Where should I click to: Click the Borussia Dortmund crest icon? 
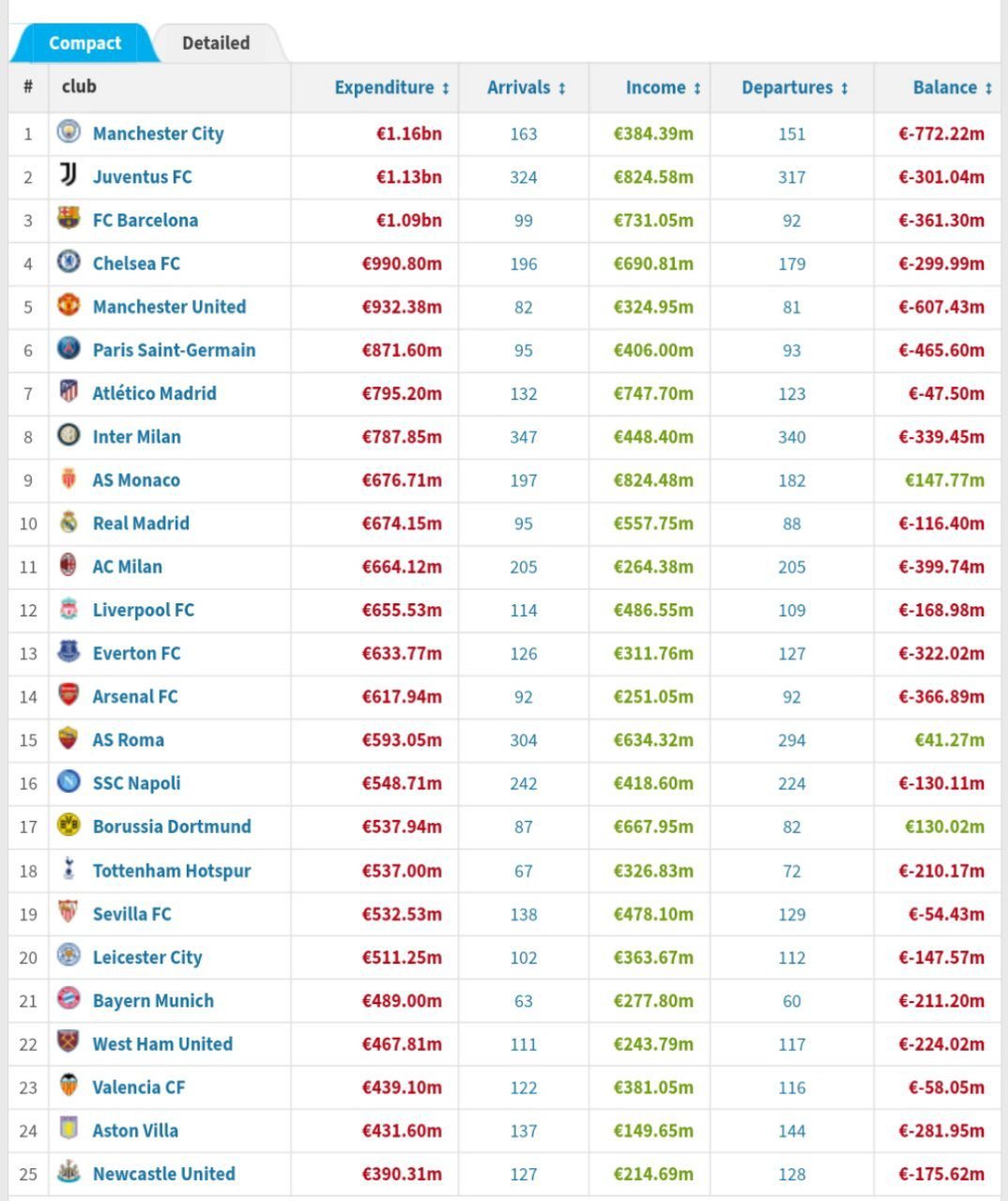69,826
